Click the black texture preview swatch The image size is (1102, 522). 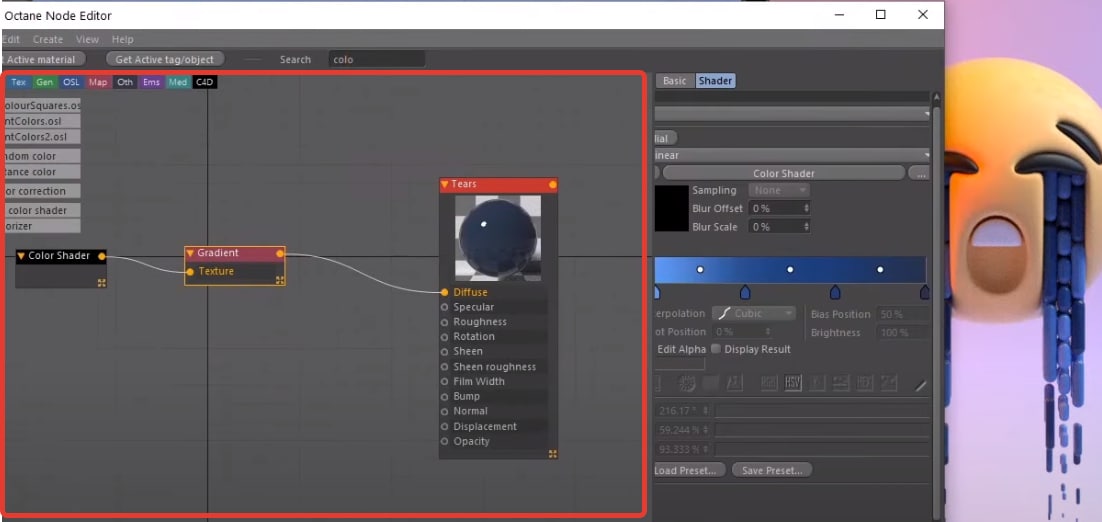coord(671,209)
